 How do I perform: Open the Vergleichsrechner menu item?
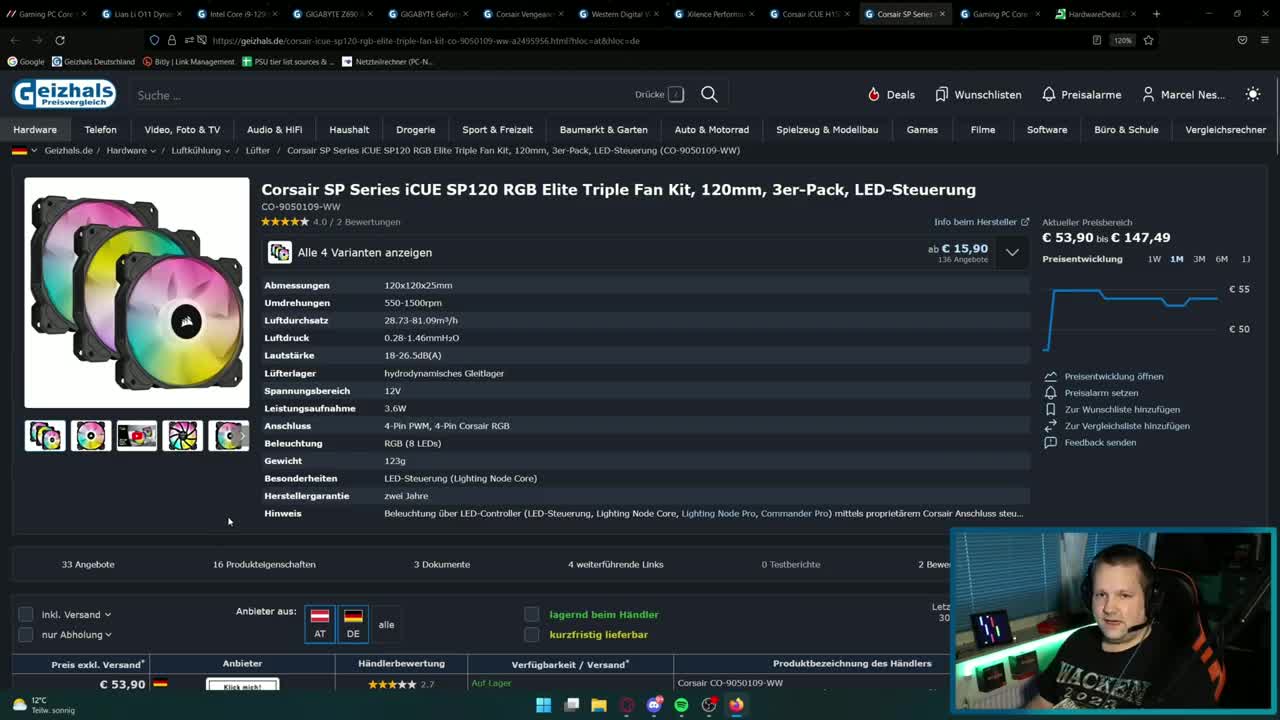(1225, 129)
